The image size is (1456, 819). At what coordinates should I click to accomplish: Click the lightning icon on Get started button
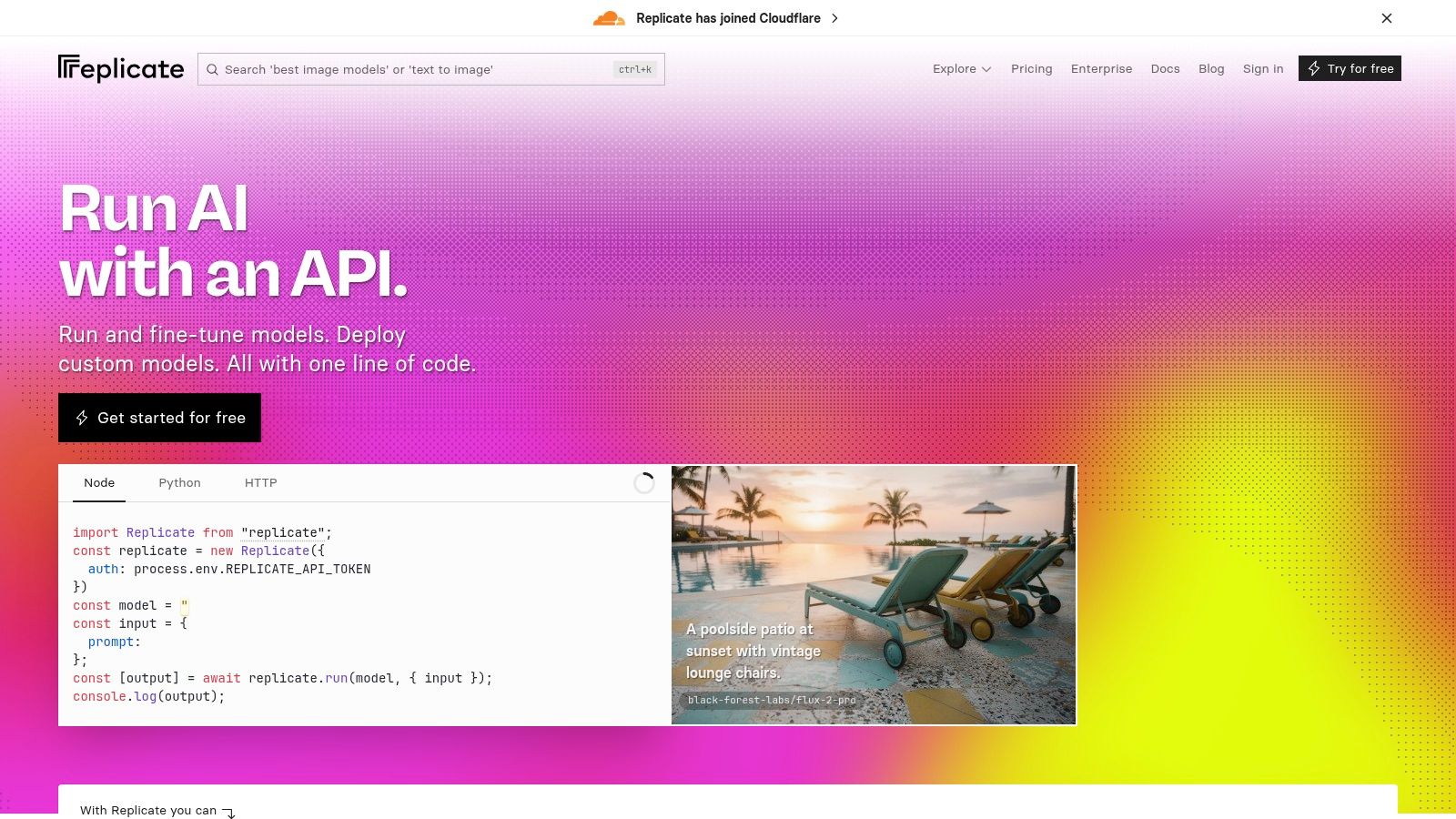click(x=82, y=418)
